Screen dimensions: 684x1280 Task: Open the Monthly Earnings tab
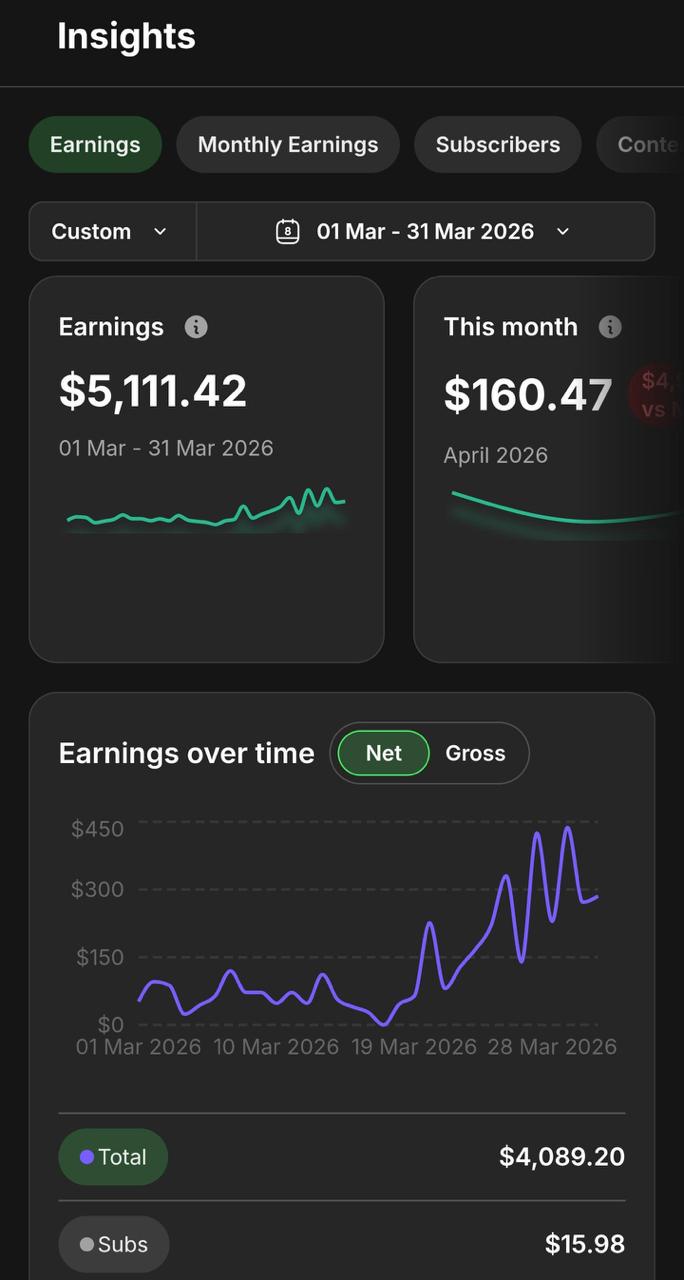[288, 145]
